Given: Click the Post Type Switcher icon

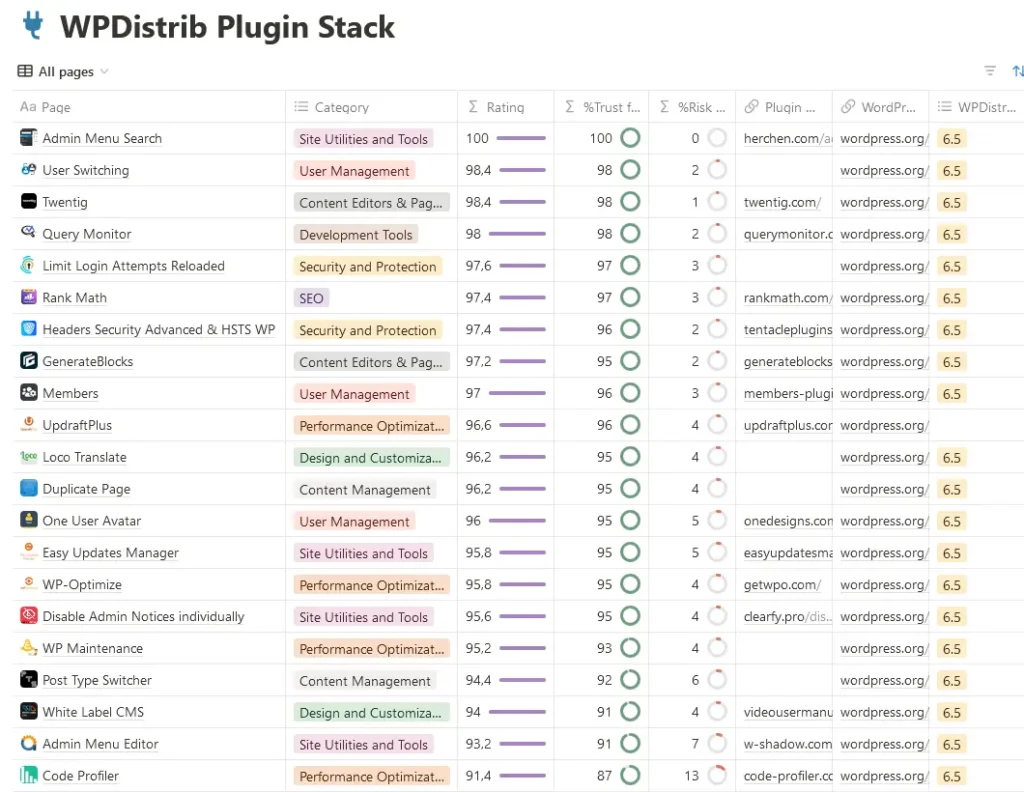Looking at the screenshot, I should point(29,679).
